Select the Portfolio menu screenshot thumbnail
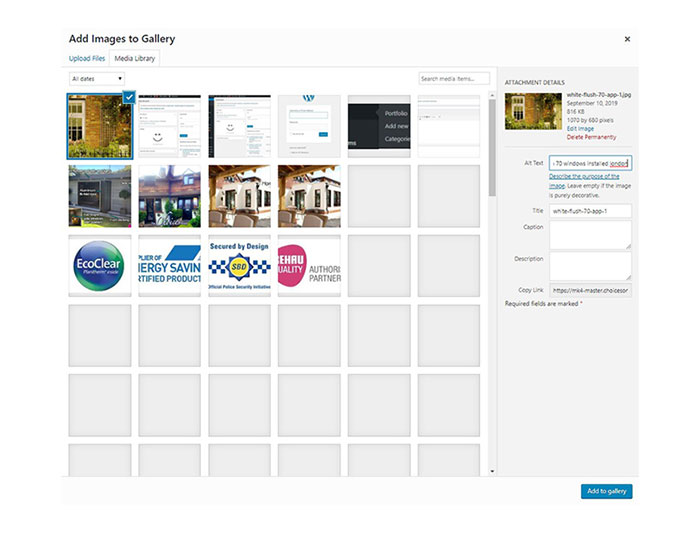 379,126
